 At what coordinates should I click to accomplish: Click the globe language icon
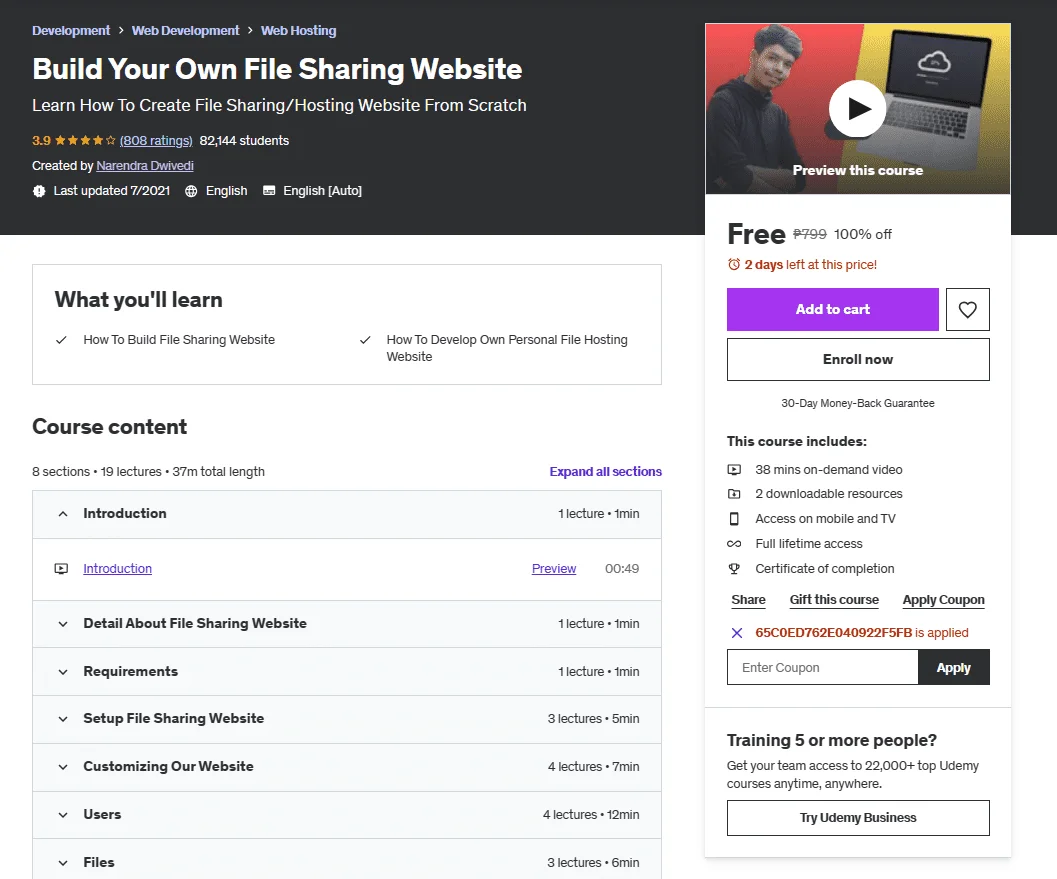pos(191,191)
